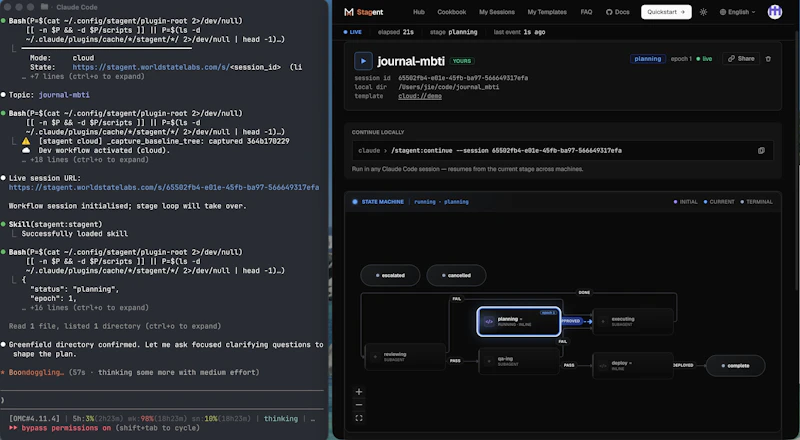Open the cloud://demo template link

tap(420, 96)
